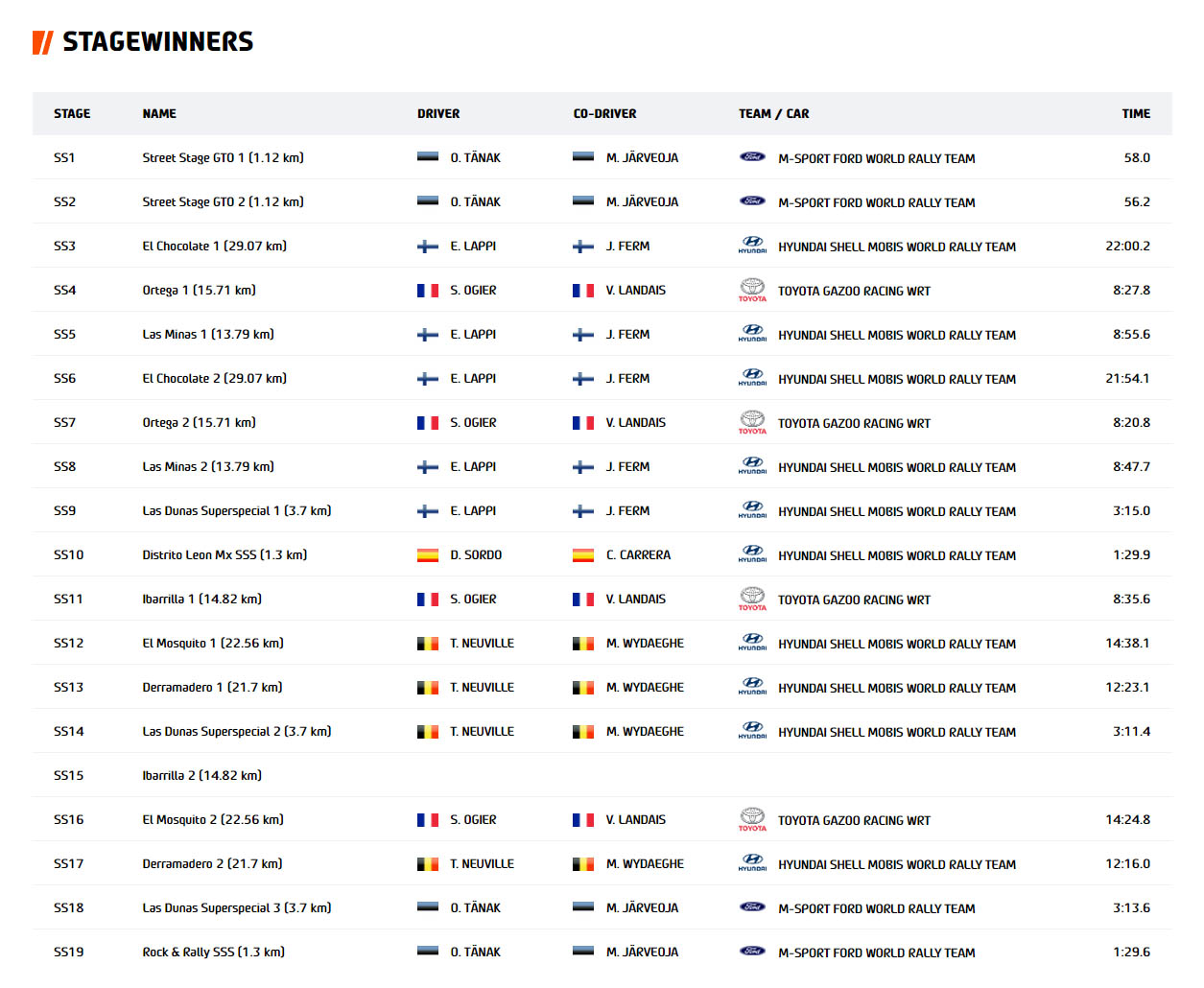Click the Spanish flag beside C. Carrera
Image resolution: width=1204 pixels, height=988 pixels.
pyautogui.click(x=583, y=555)
